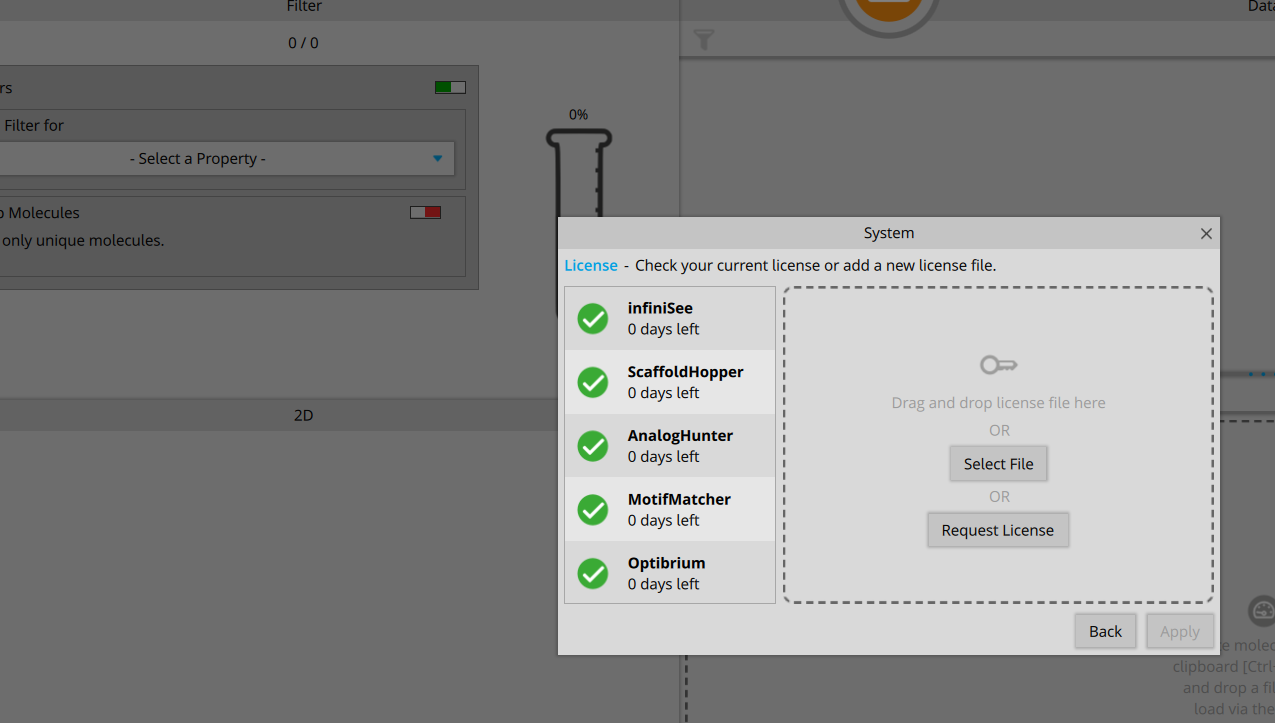Click the ScaffoldHopper green checkmark icon
Viewport: 1275px width, 723px height.
[593, 382]
